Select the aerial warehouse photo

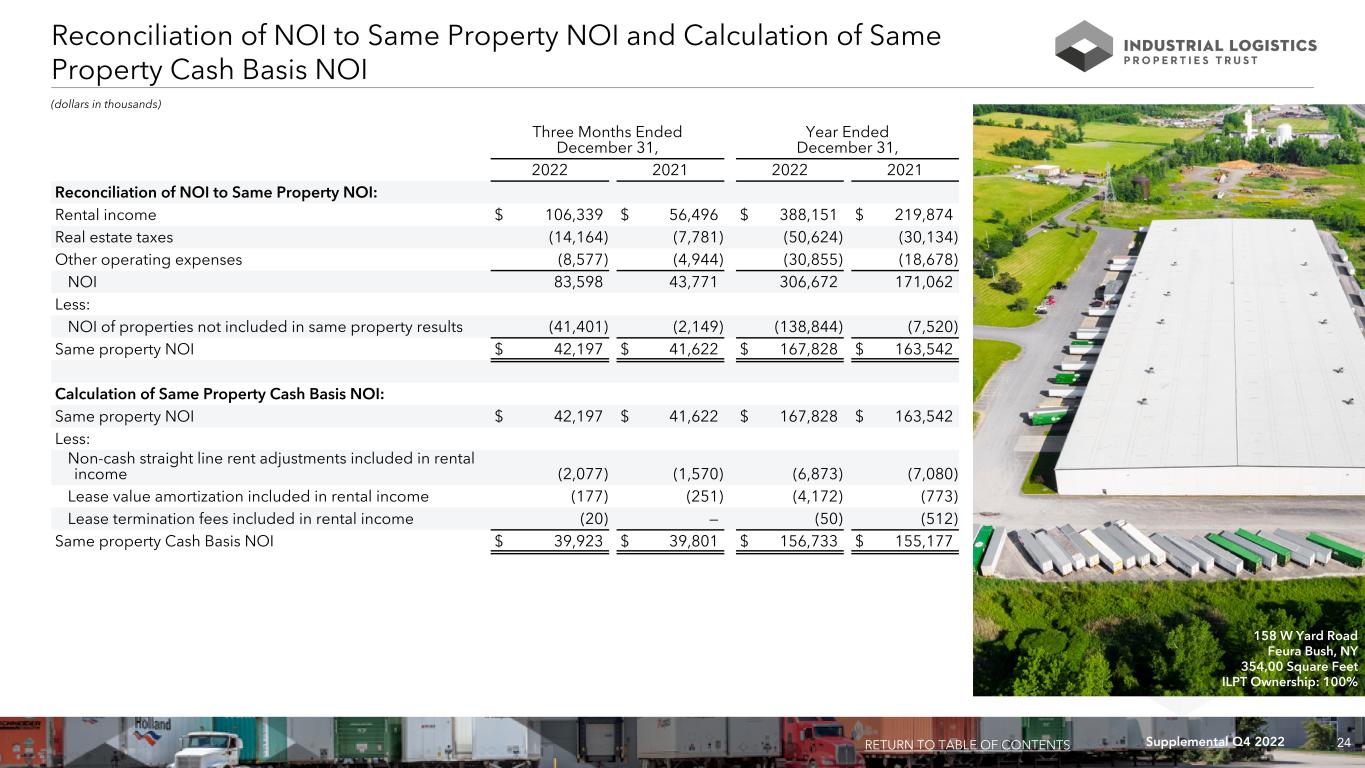1169,400
